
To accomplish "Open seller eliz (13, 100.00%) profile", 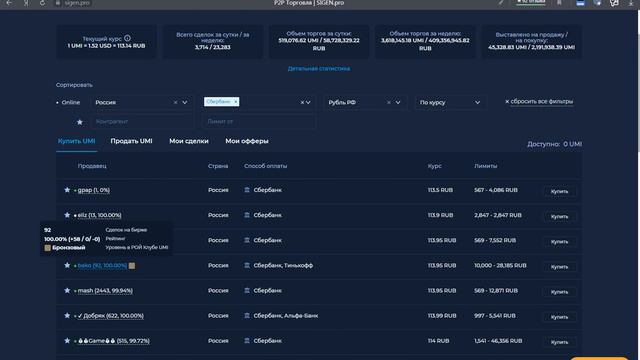I will [99, 216].
